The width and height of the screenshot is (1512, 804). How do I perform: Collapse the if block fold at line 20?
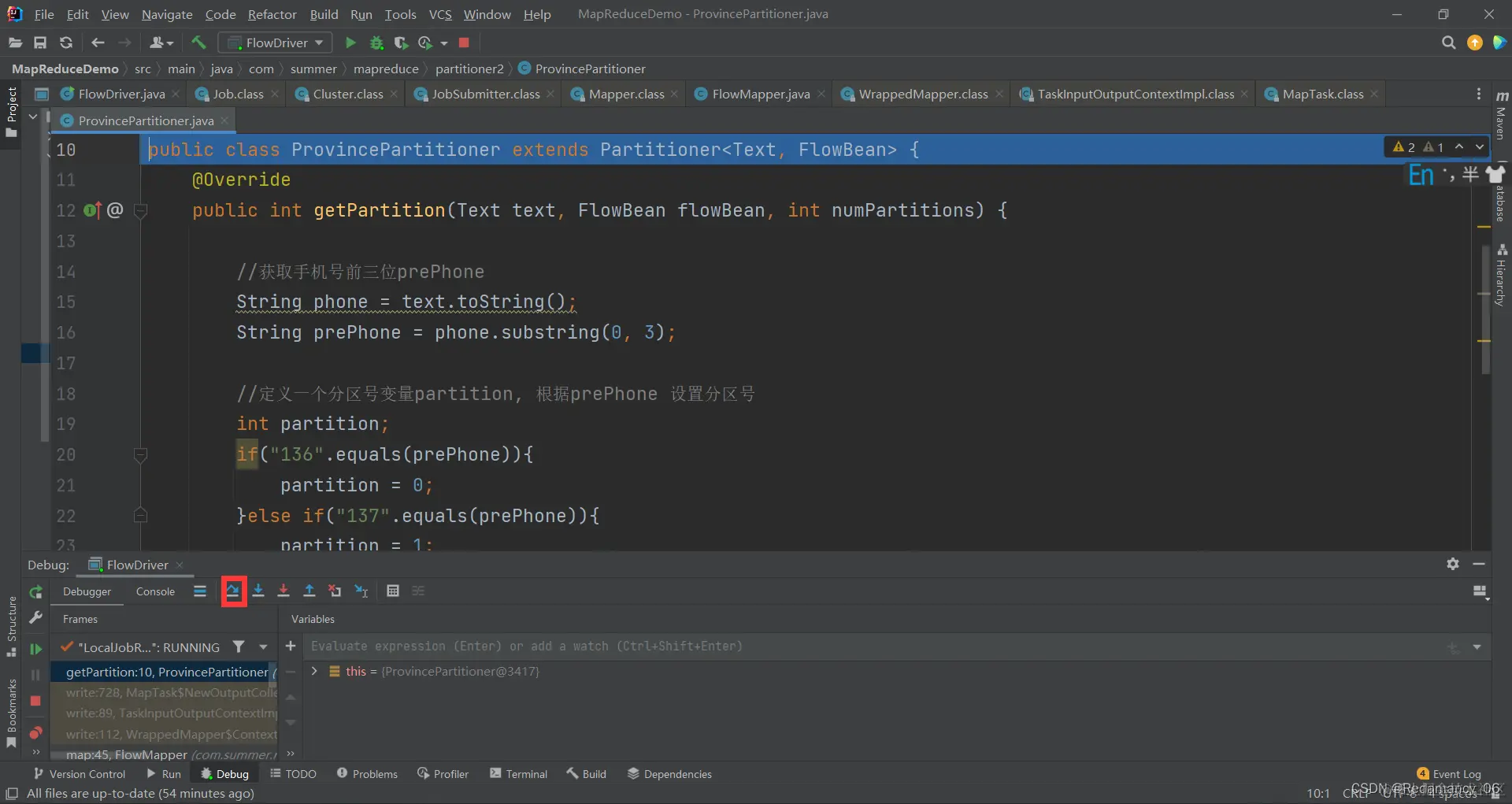point(141,454)
